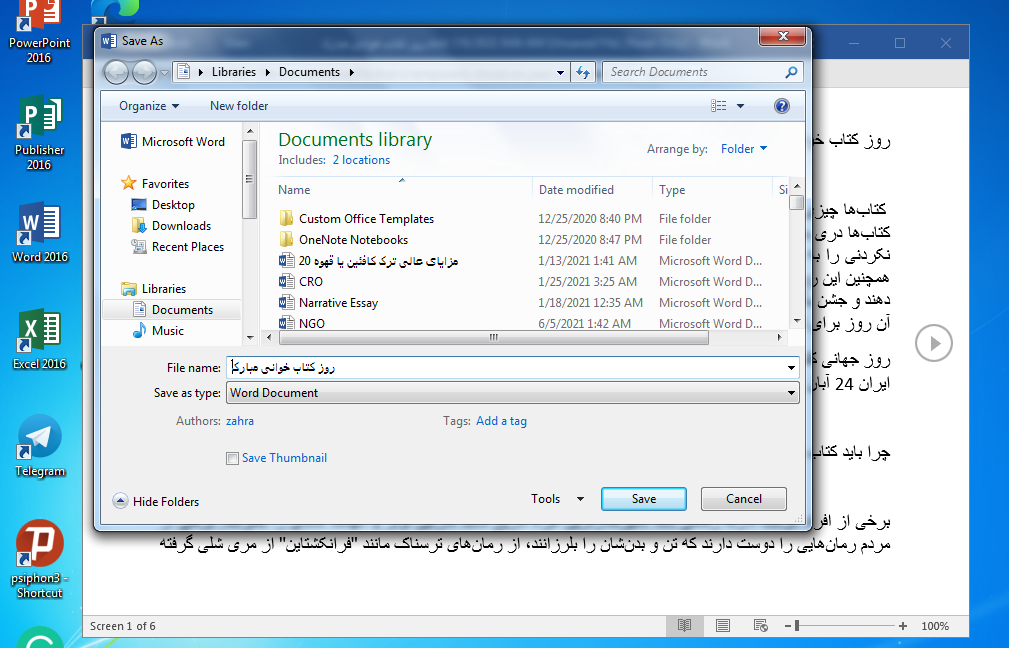Open PowerPoint 2016 desktop shortcut
The image size is (1009, 648).
coord(39,32)
